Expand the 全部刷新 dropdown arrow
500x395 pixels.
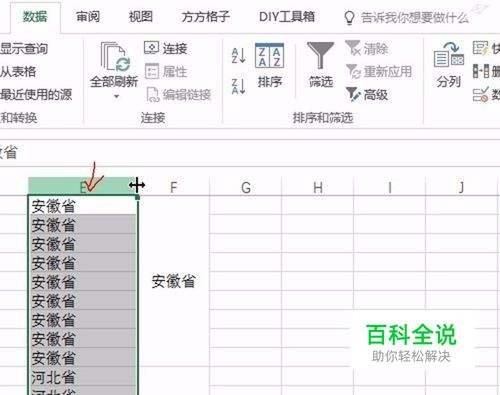(116, 97)
